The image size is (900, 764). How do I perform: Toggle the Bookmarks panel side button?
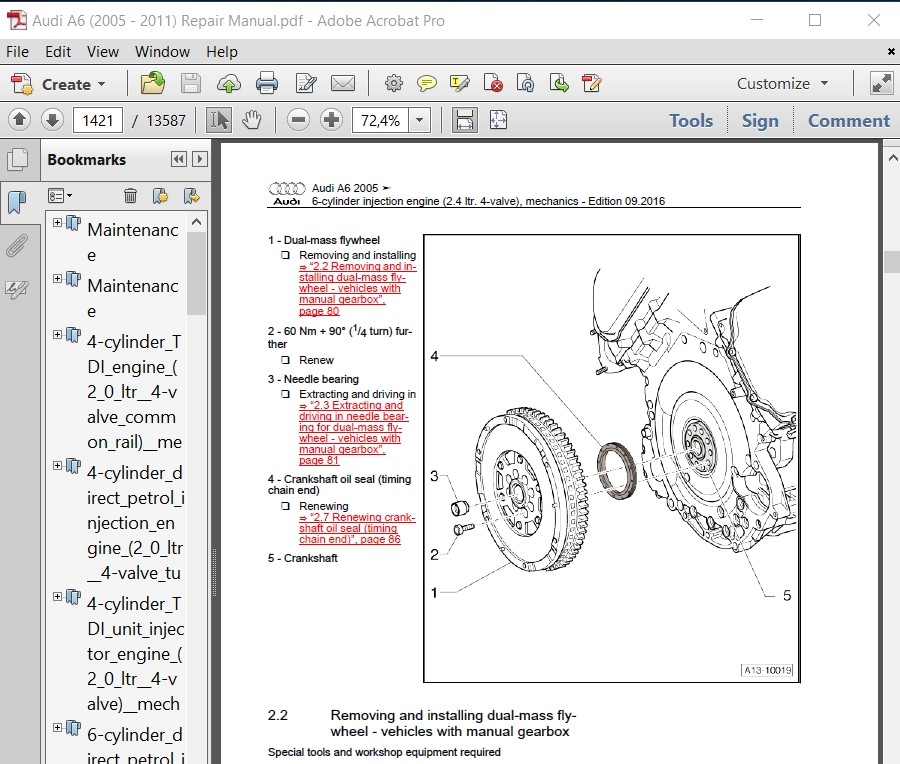(17, 203)
